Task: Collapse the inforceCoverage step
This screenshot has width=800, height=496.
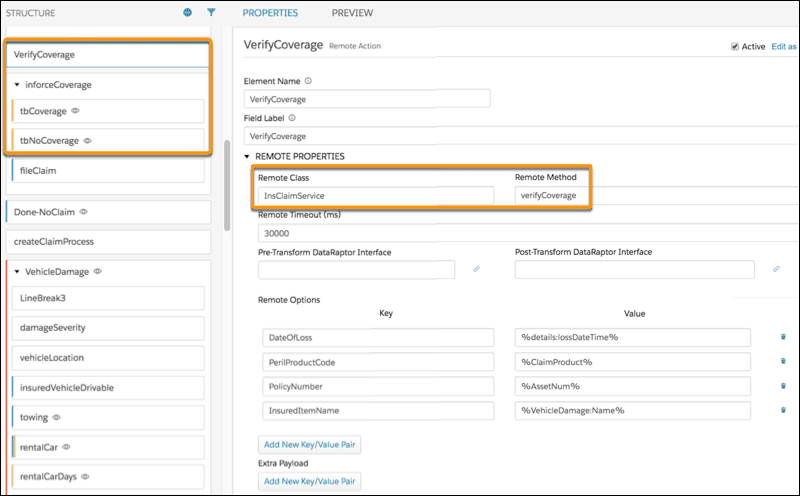Action: click(17, 85)
